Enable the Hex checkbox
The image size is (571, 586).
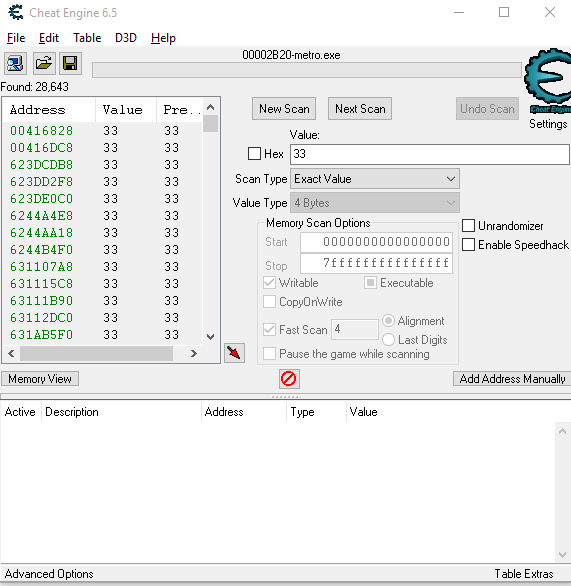pyautogui.click(x=254, y=154)
